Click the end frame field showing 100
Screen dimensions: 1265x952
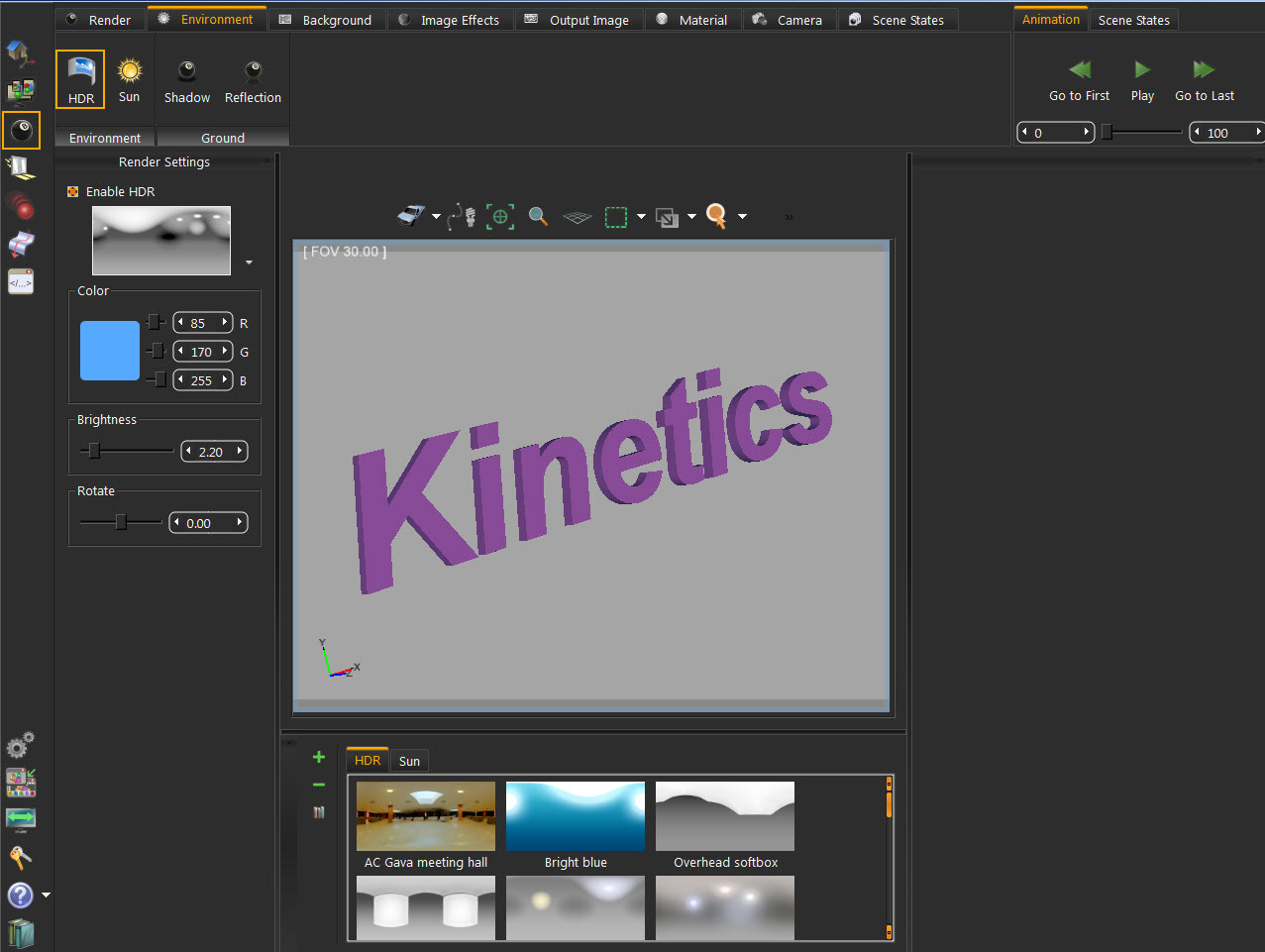[1226, 133]
